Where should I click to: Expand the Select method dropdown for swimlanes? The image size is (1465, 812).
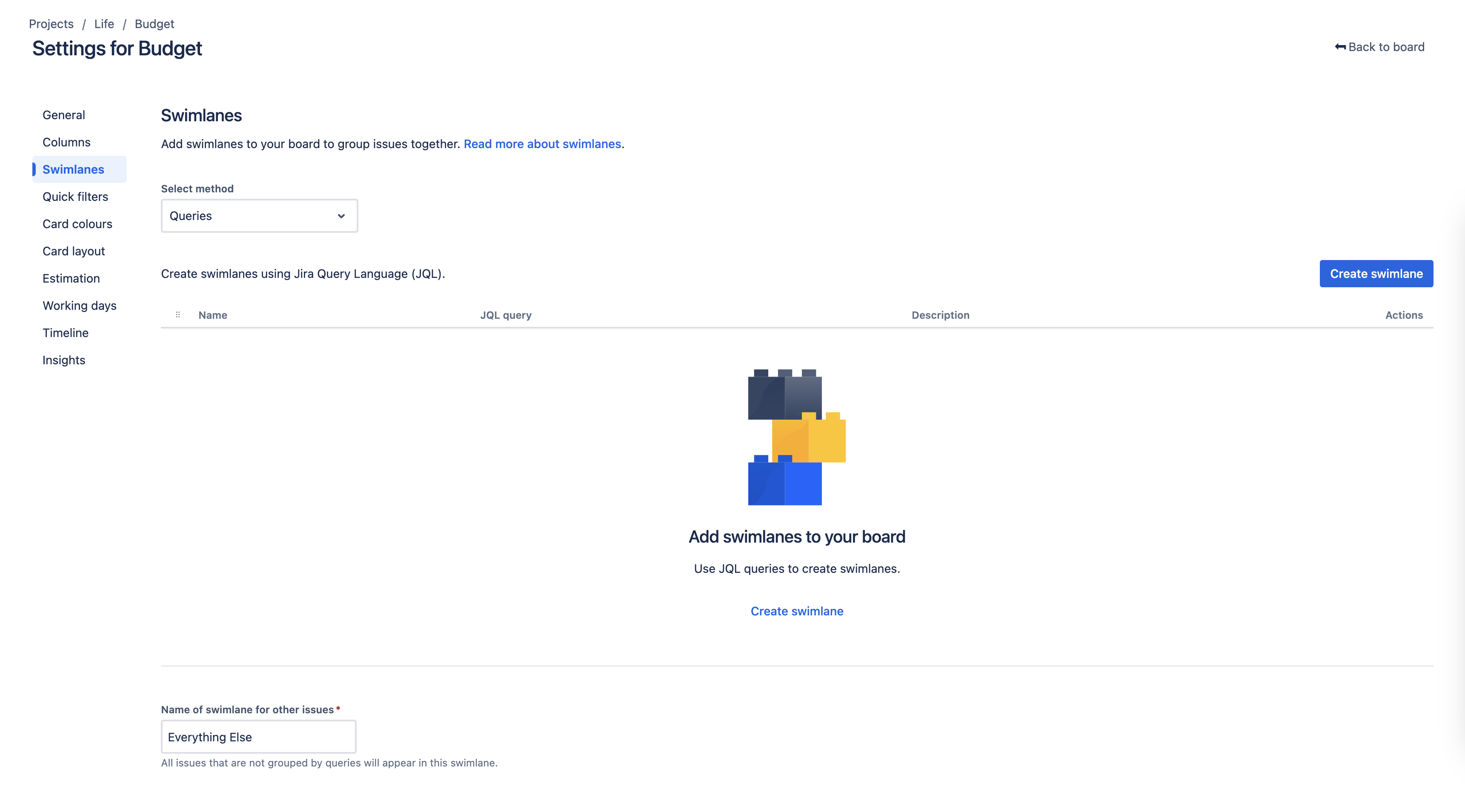coord(259,215)
